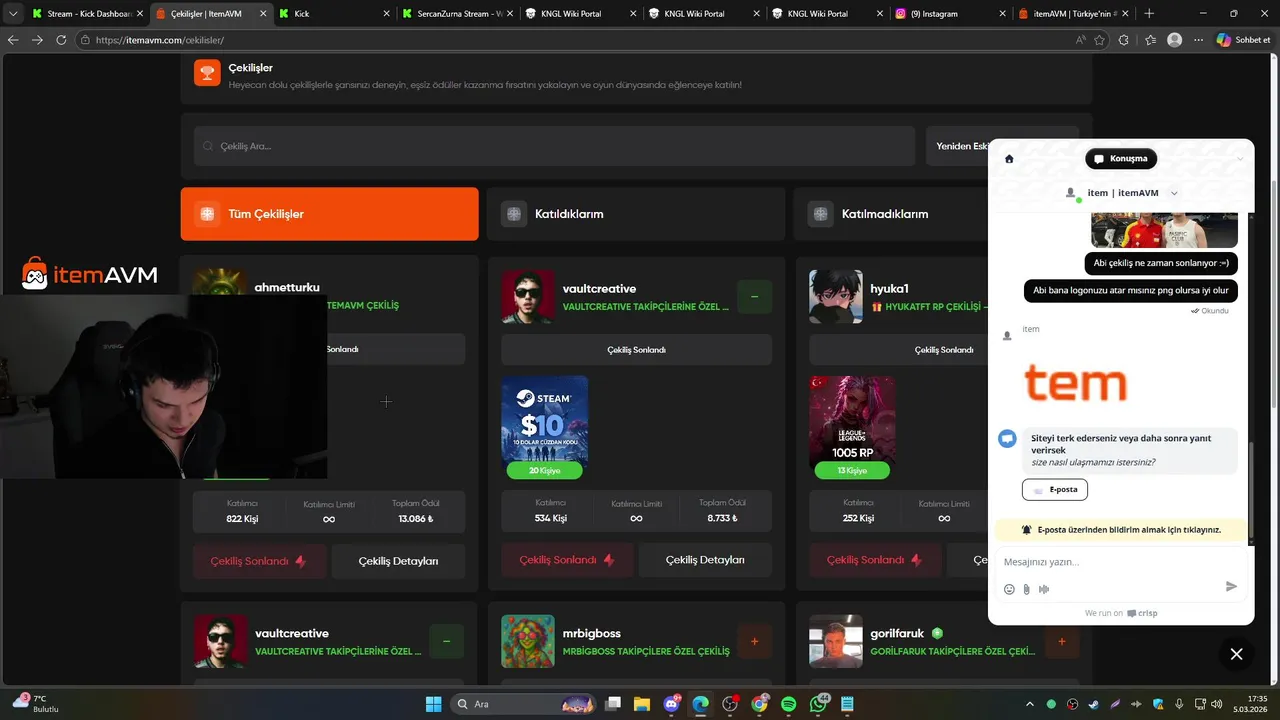Screen dimensions: 1280x720
Task: Open the Yeniden Eskiye sort dropdown
Action: coord(1002,146)
